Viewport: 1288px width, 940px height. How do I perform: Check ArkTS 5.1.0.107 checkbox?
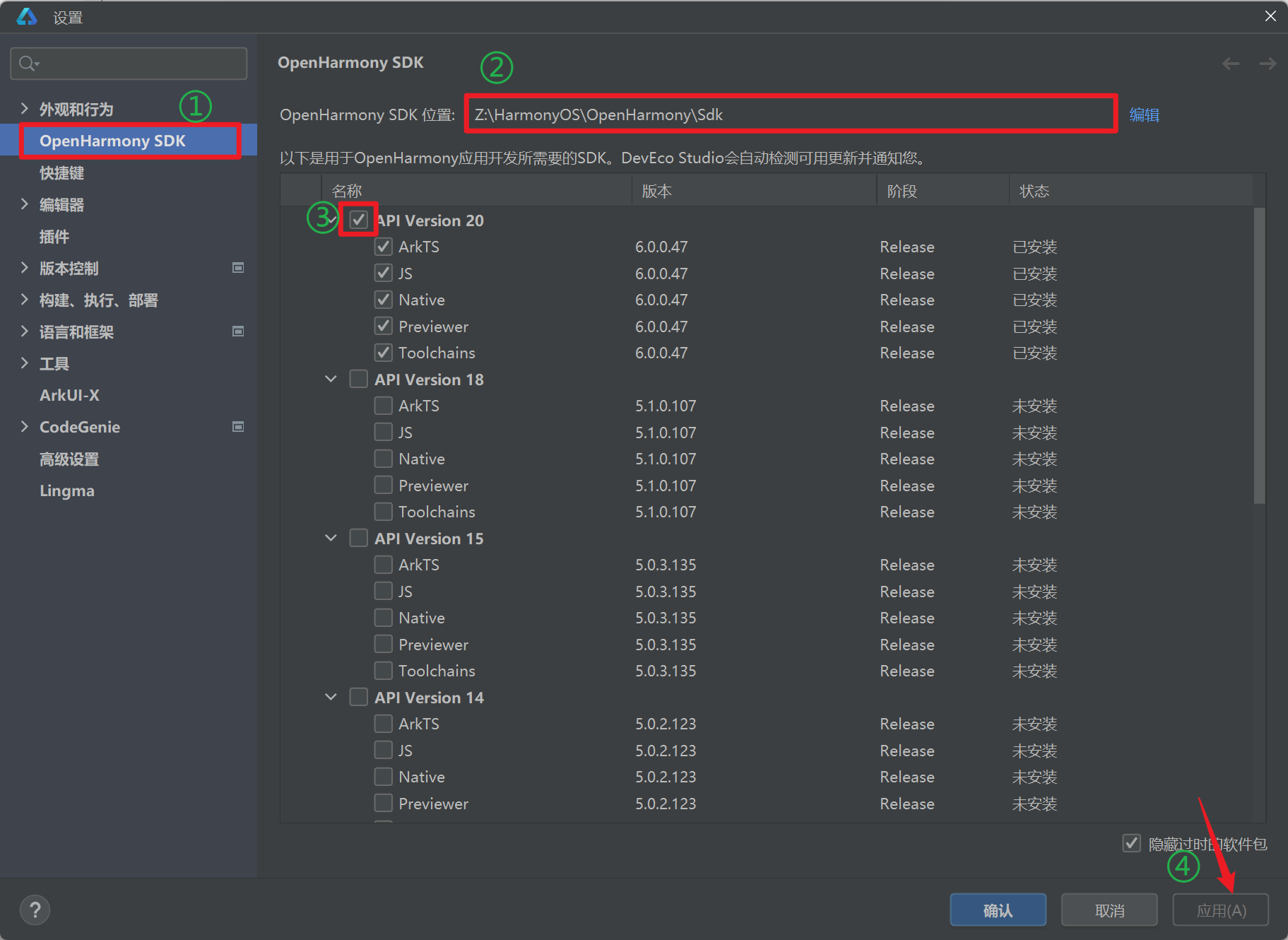coord(383,406)
